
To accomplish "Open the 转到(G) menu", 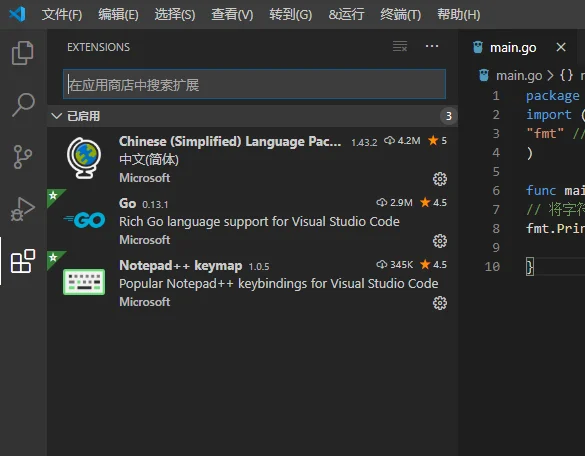I will tap(291, 15).
